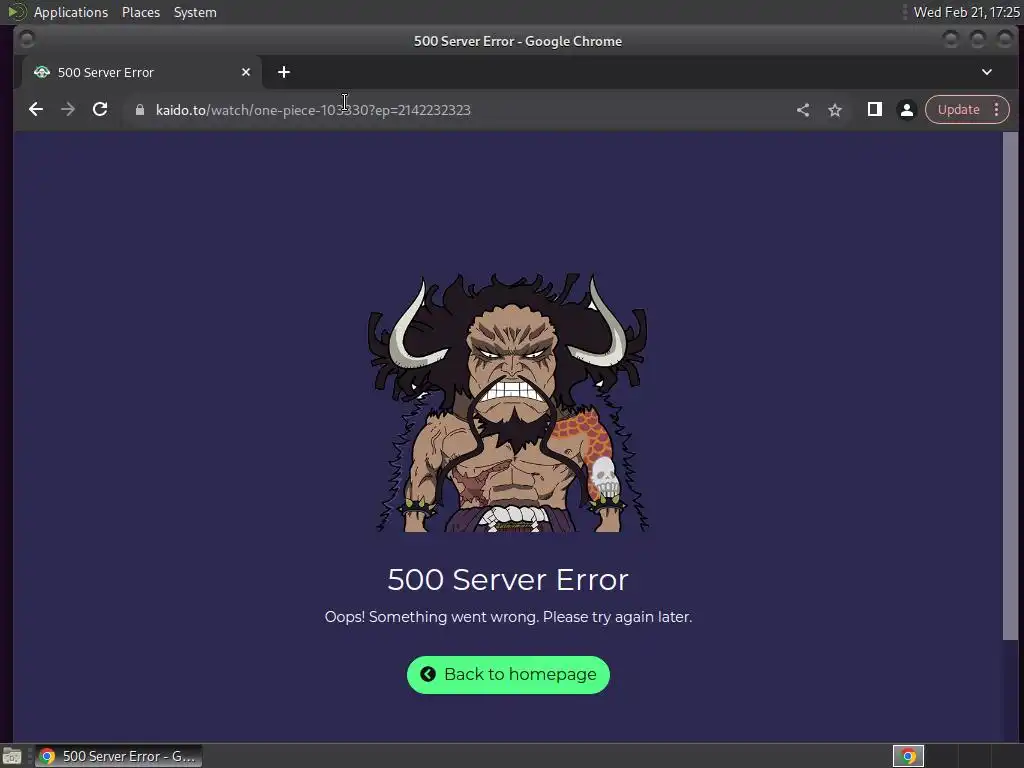Reload the current page

[x=100, y=110]
